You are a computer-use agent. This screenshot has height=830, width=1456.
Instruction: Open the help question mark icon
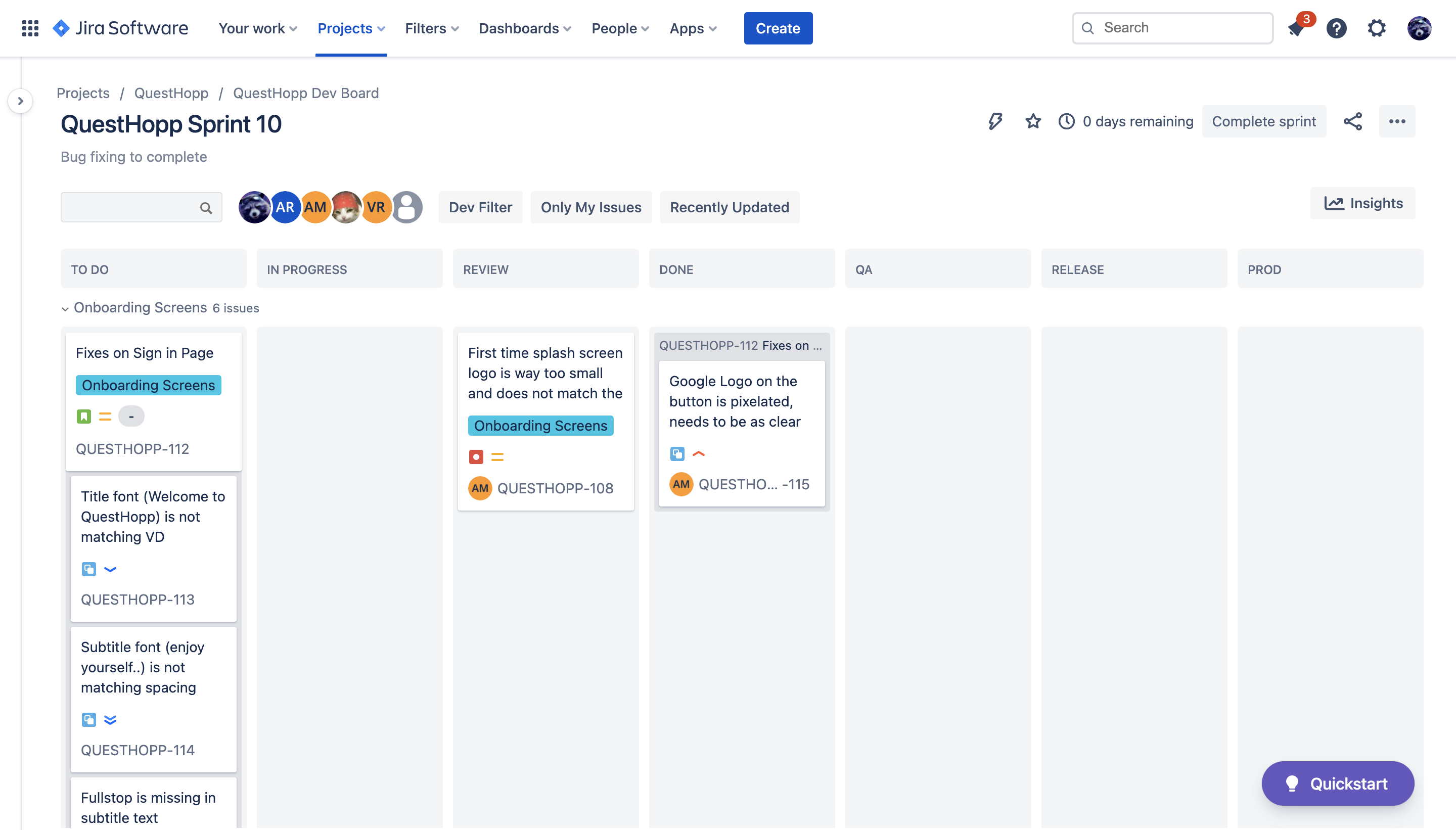[1336, 28]
